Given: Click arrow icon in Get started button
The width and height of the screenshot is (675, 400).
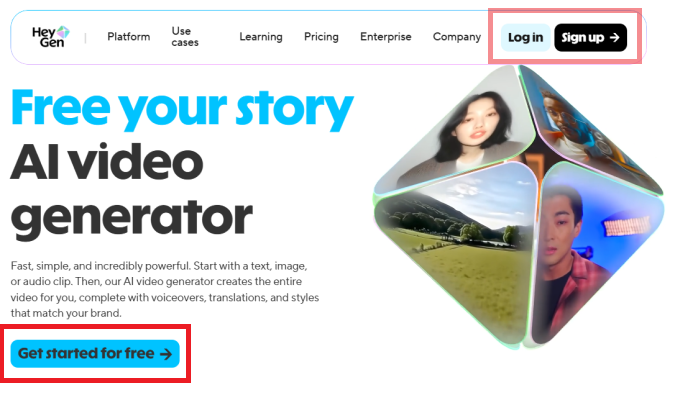Looking at the screenshot, I should coord(166,354).
